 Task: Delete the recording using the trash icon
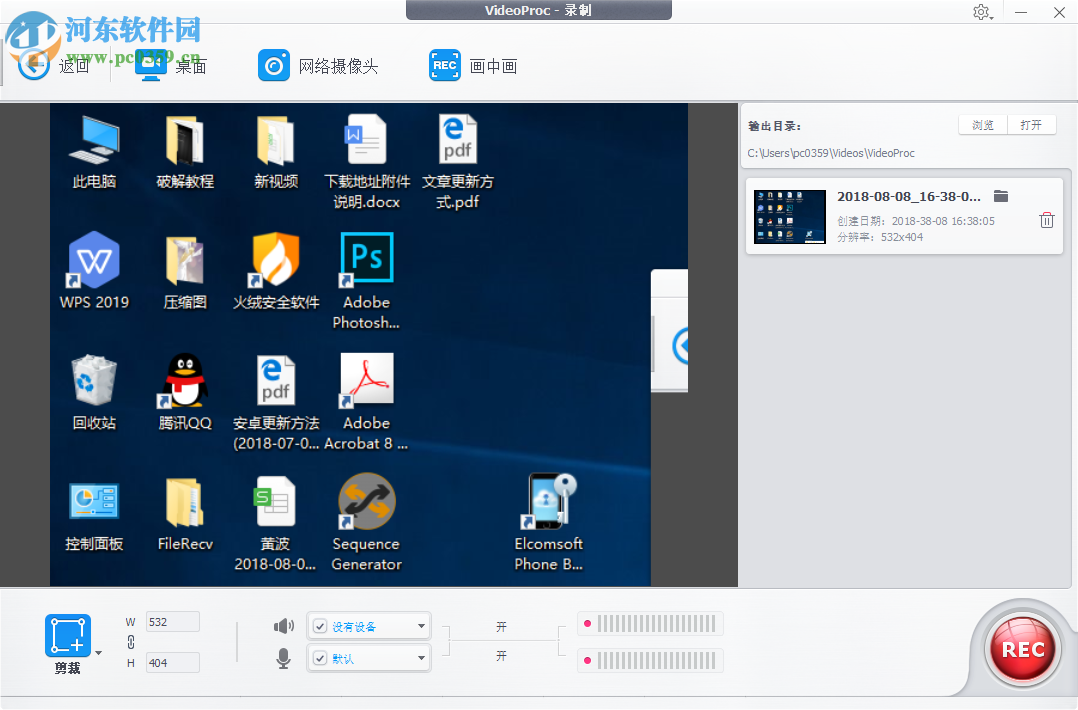[1046, 220]
